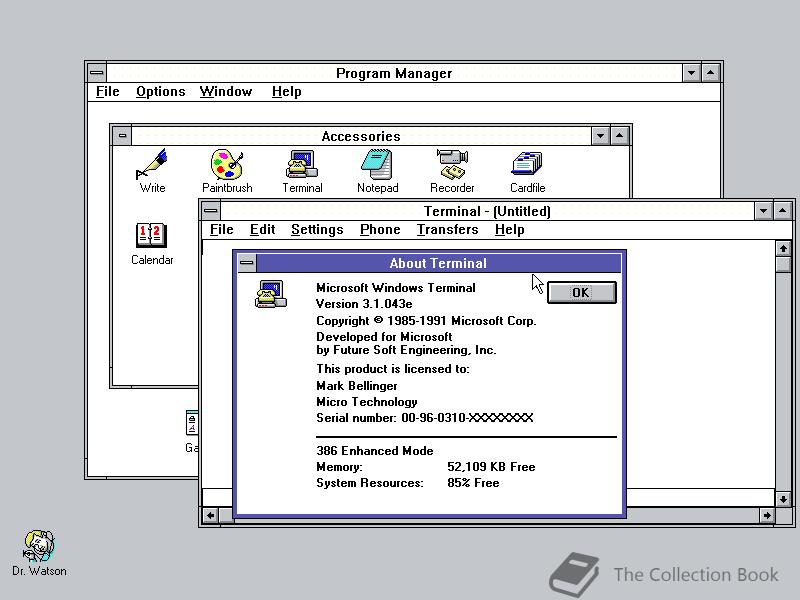Viewport: 800px width, 600px height.
Task: Open Accessories window control menu box
Action: tap(122, 136)
